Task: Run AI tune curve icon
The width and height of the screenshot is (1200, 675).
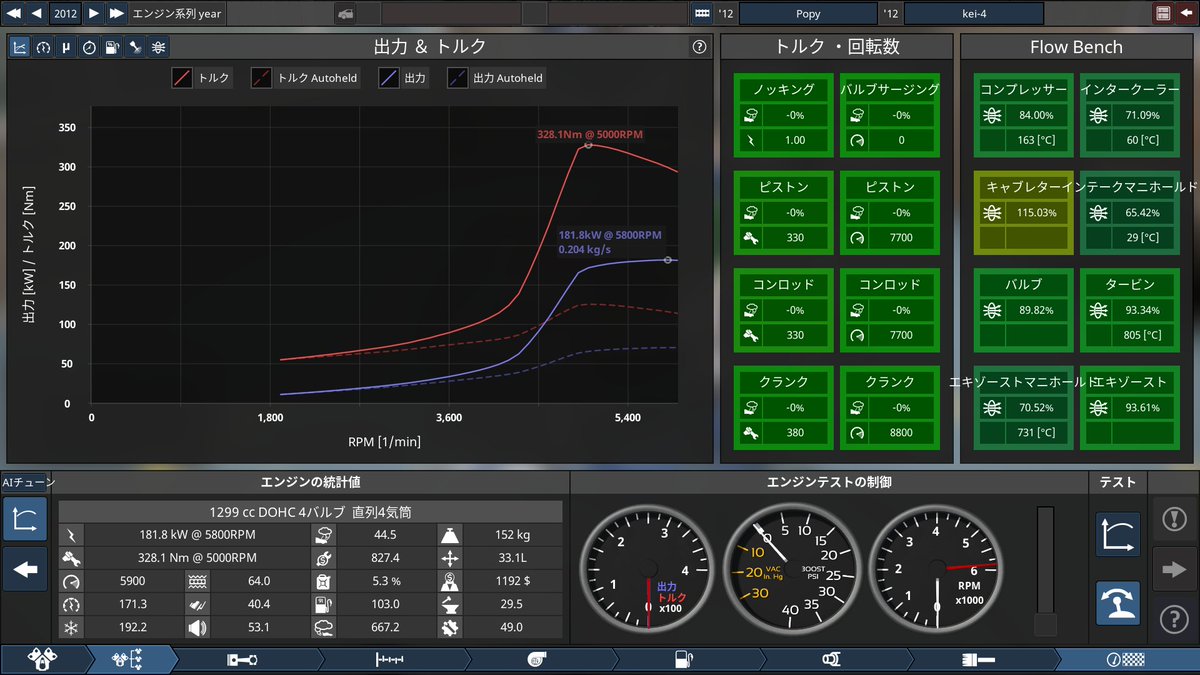Action: click(25, 520)
